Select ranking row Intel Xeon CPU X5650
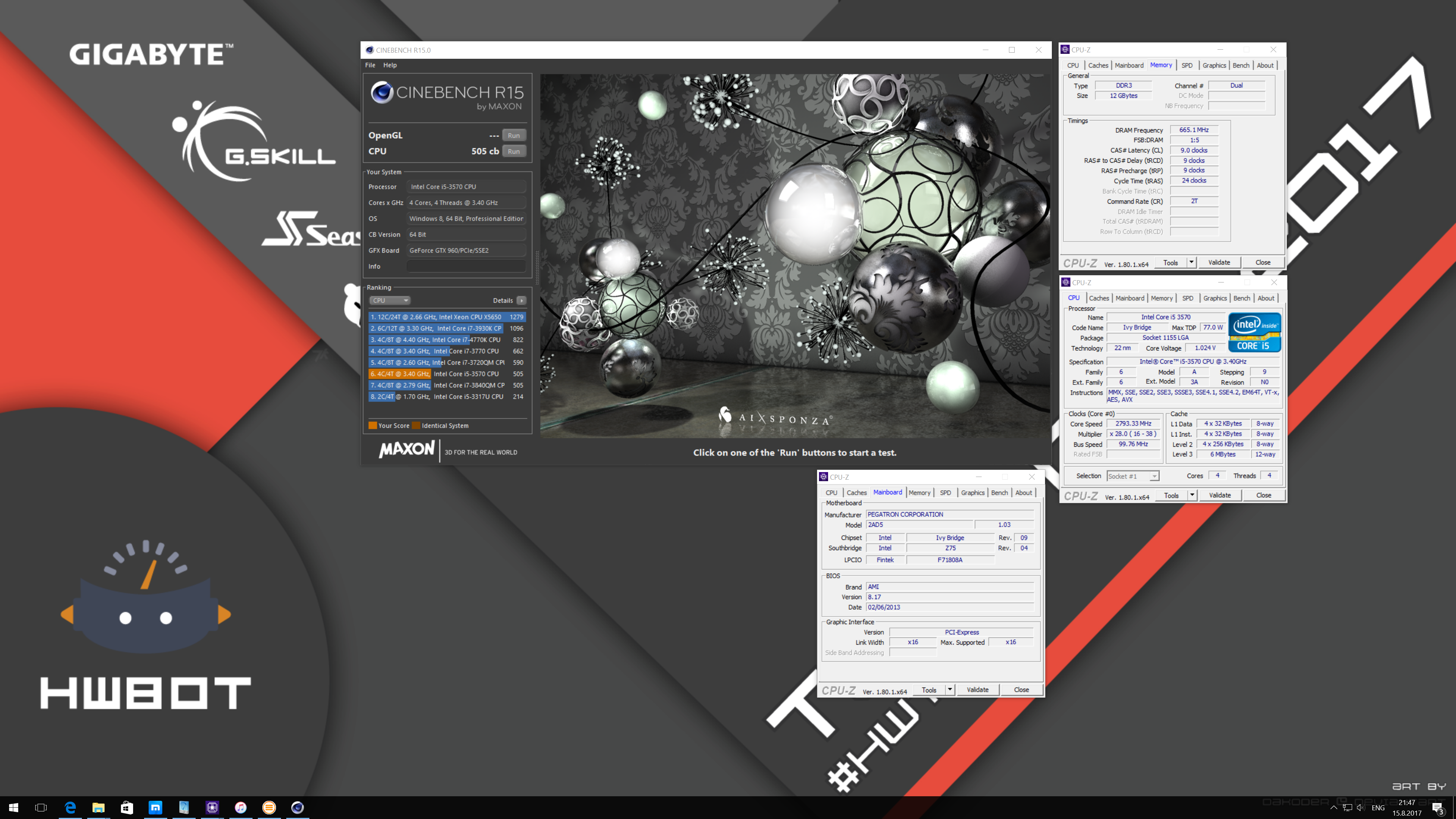Screen dimensions: 1456x819 click(x=447, y=317)
